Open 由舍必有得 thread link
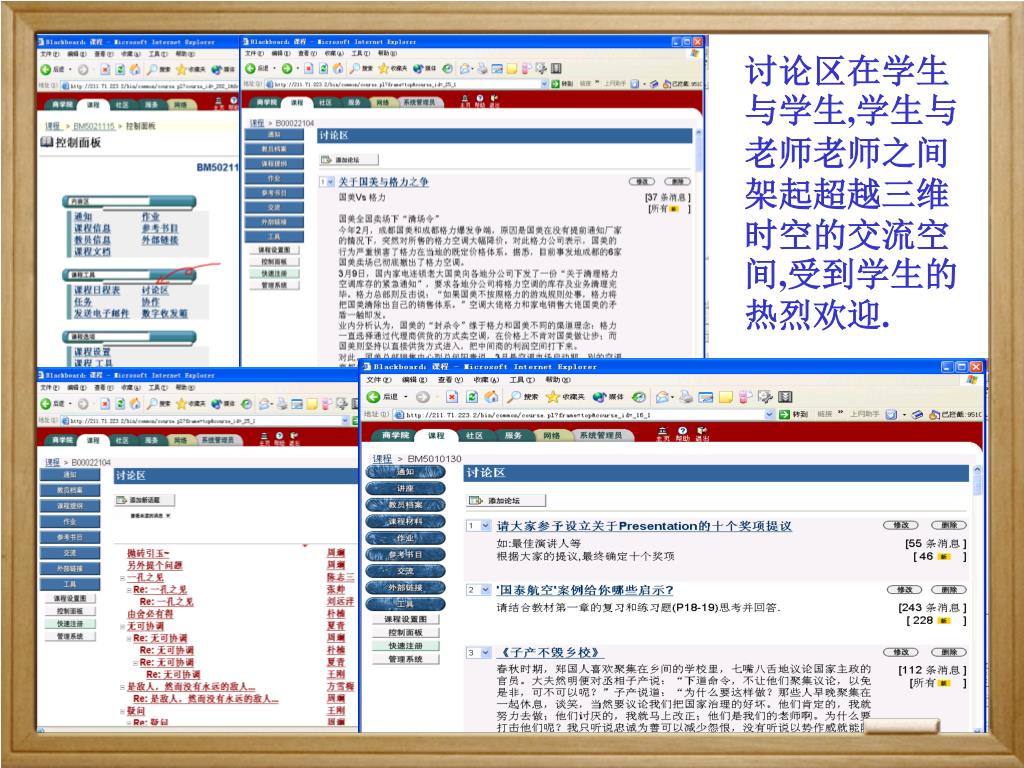The height and width of the screenshot is (768, 1024). [150, 614]
